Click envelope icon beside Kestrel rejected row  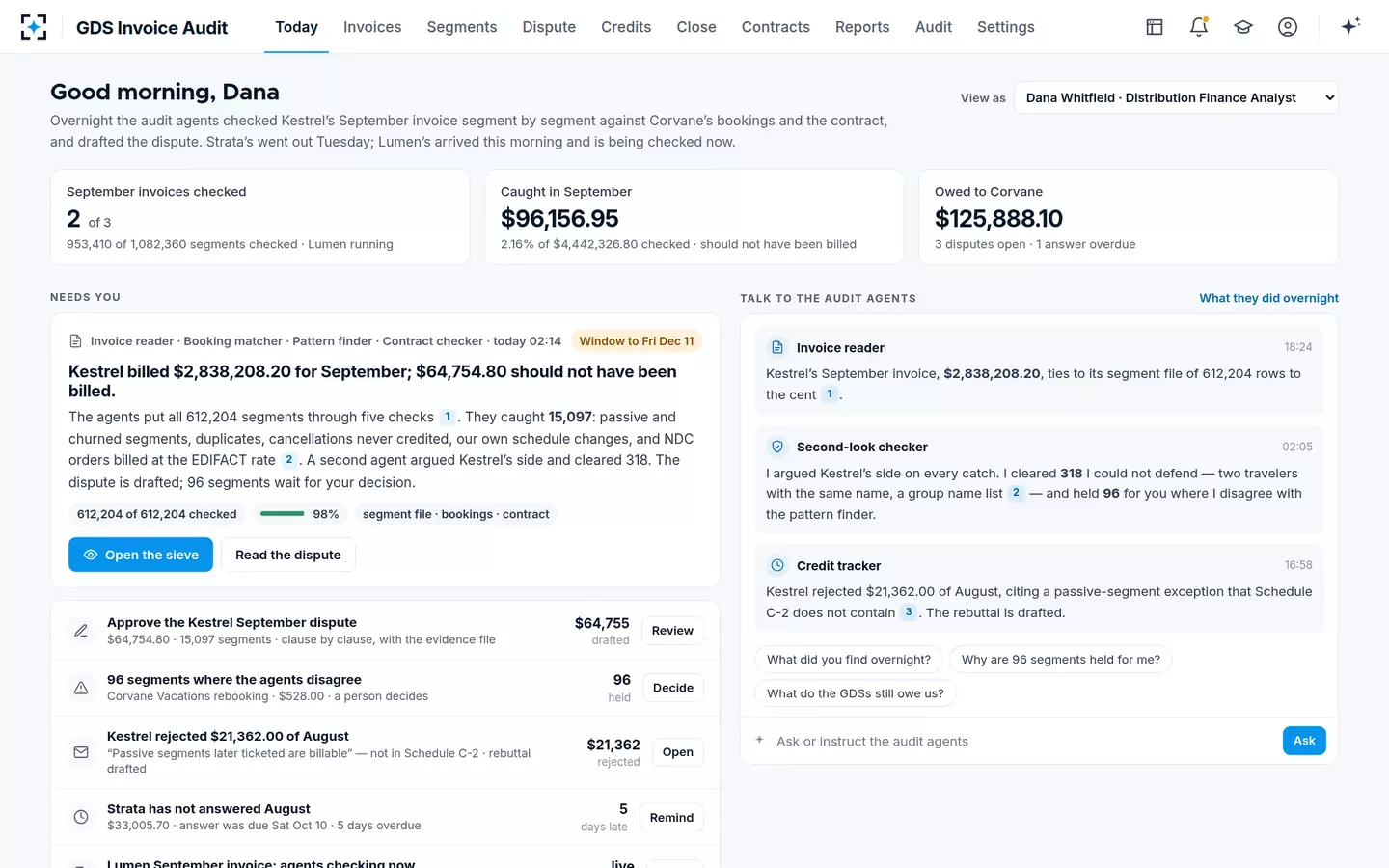(x=81, y=752)
